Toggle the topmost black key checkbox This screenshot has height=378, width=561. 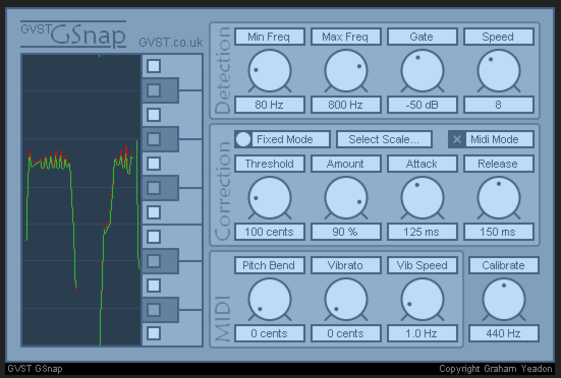click(x=154, y=90)
